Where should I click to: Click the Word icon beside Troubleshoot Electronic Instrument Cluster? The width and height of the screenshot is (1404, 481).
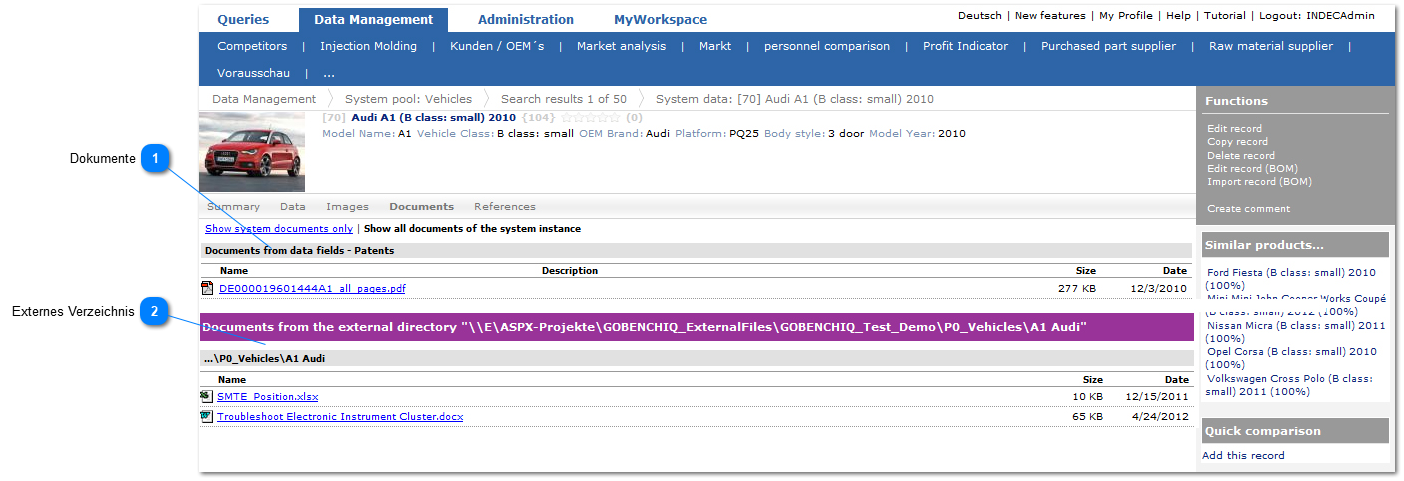(x=206, y=416)
